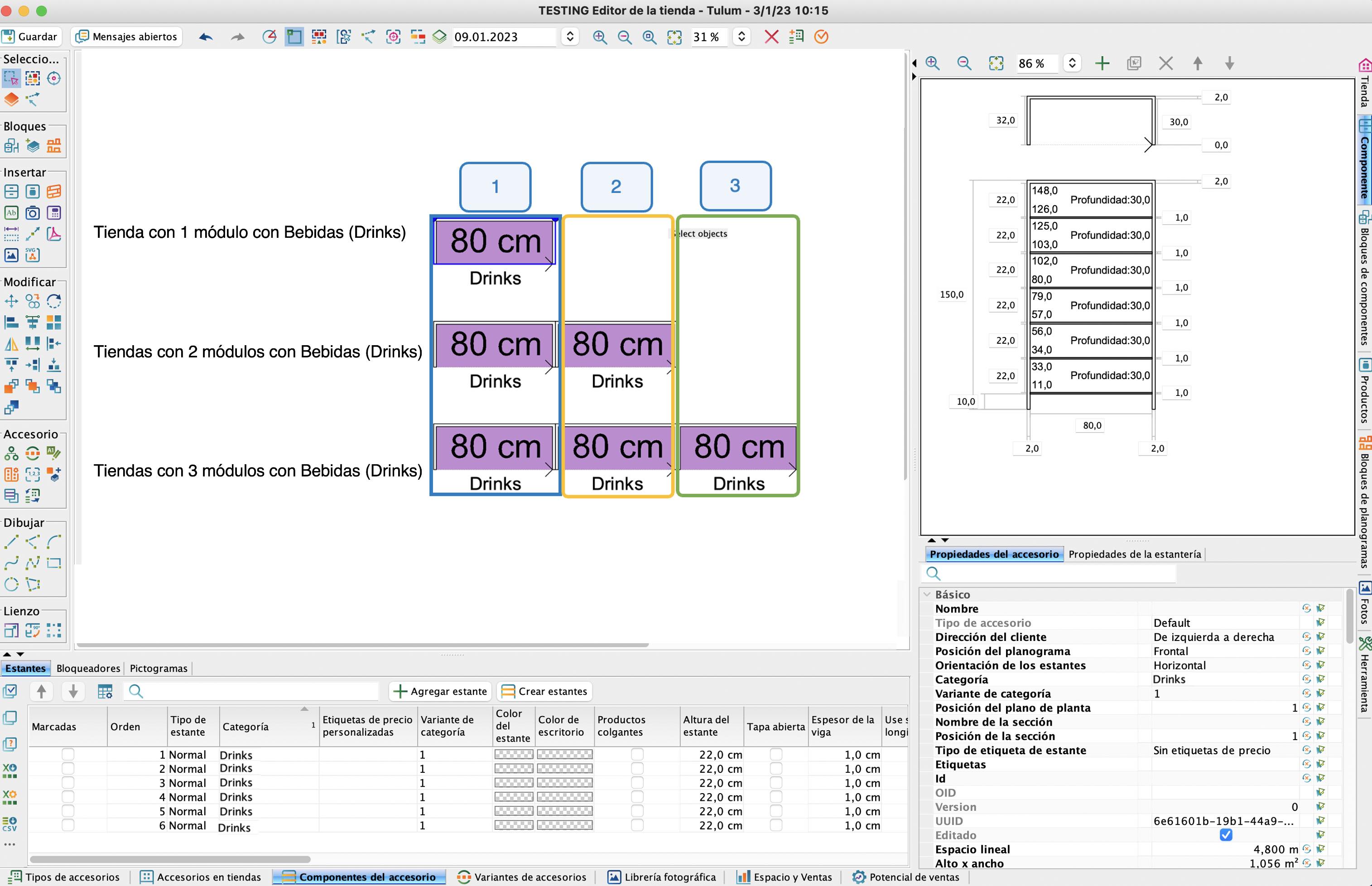Toggle Productos colgantes for row 5
The width and height of the screenshot is (1372, 886).
637,811
